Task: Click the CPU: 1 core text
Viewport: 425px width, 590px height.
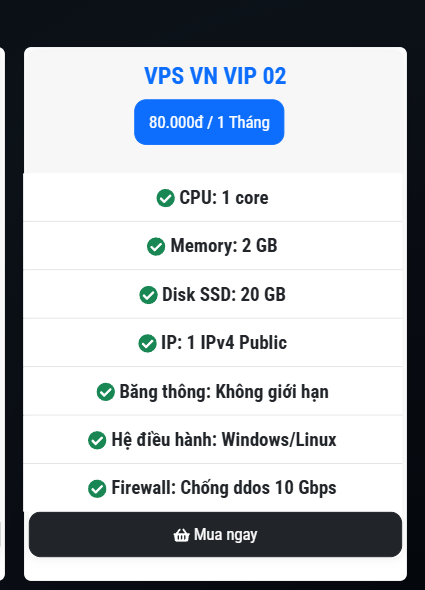Action: tap(224, 198)
